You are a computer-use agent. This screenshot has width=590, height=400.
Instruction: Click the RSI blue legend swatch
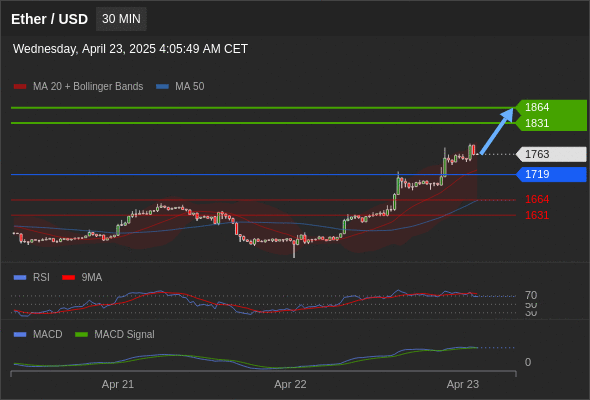(x=20, y=277)
